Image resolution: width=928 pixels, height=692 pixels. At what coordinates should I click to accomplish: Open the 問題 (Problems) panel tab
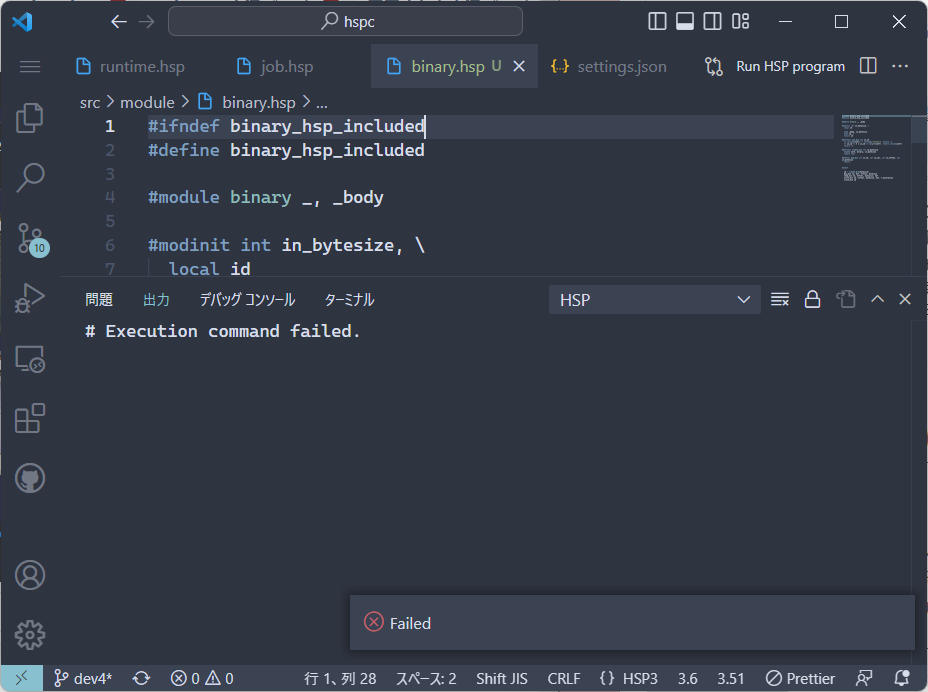99,300
